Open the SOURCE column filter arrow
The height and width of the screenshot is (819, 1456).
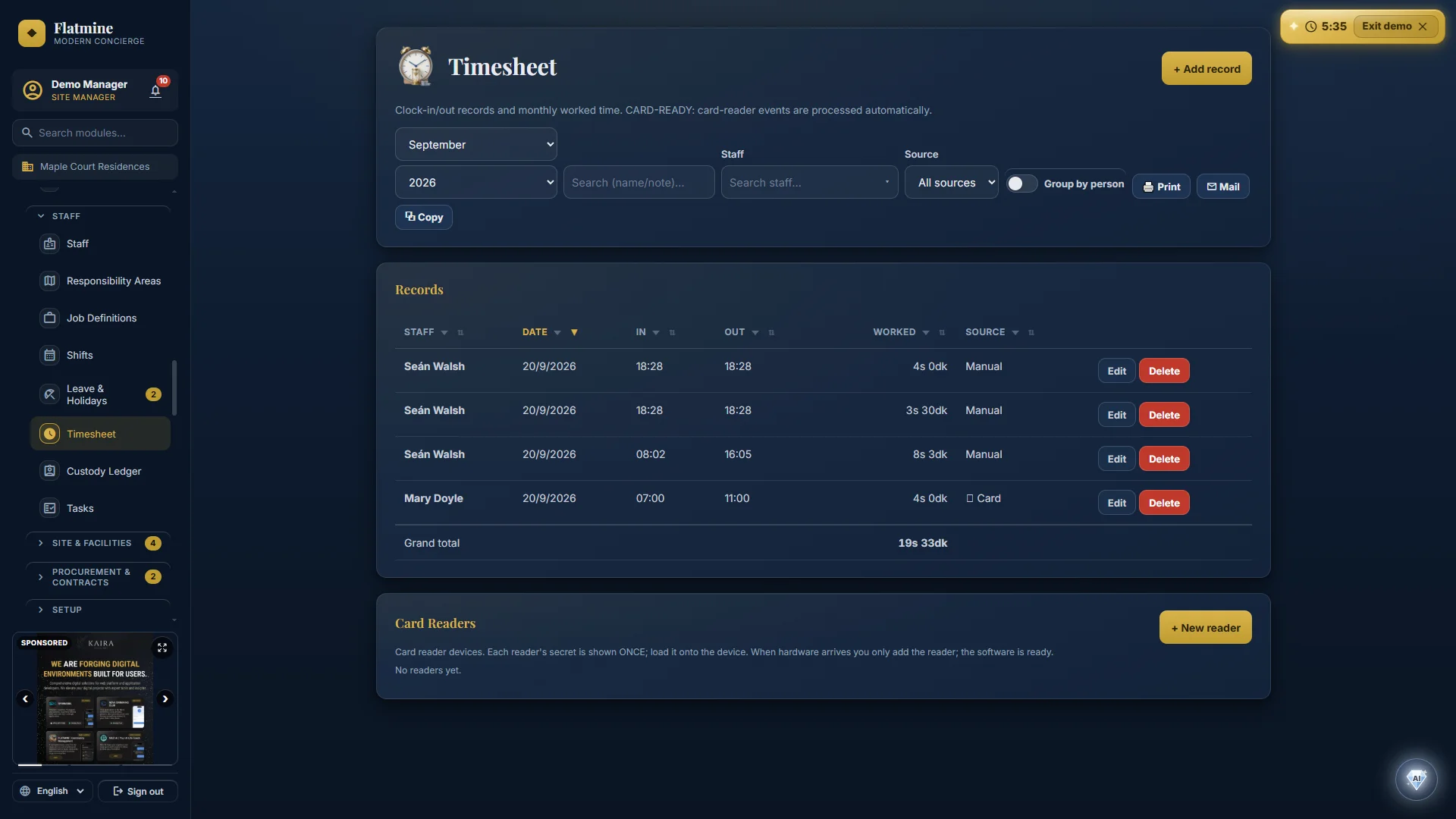click(1015, 333)
